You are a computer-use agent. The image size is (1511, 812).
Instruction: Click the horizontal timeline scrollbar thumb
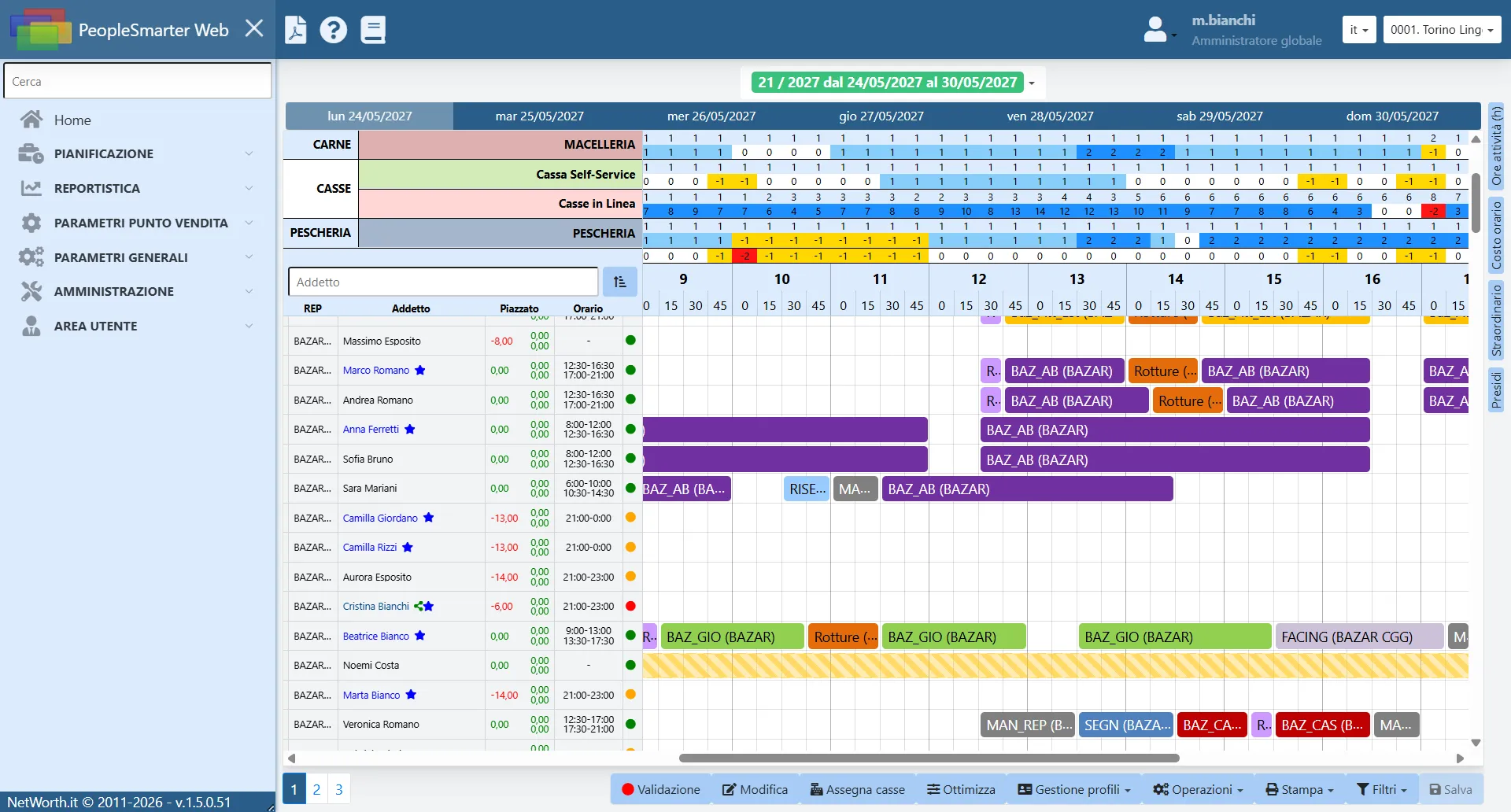(929, 758)
